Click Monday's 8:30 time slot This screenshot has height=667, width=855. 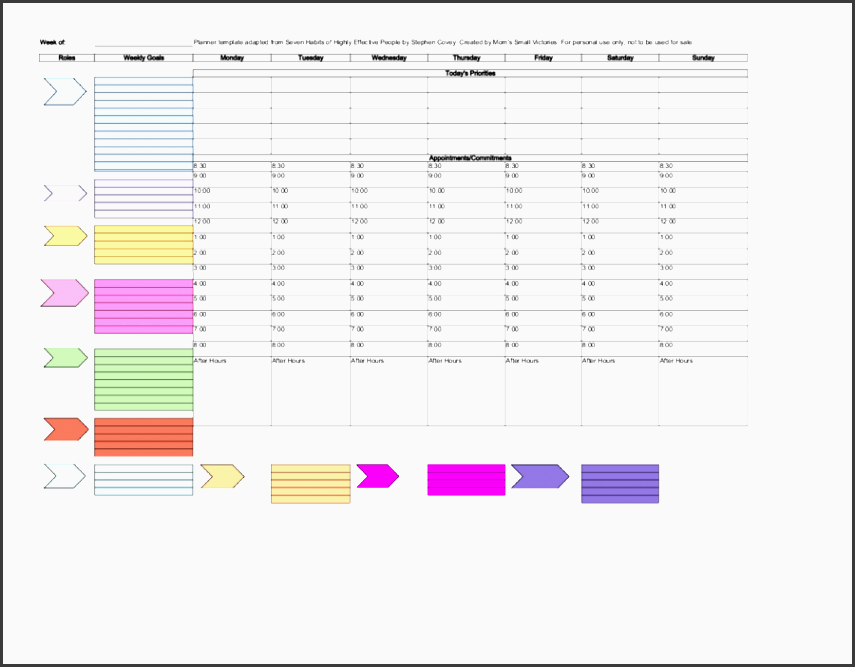tap(232, 166)
